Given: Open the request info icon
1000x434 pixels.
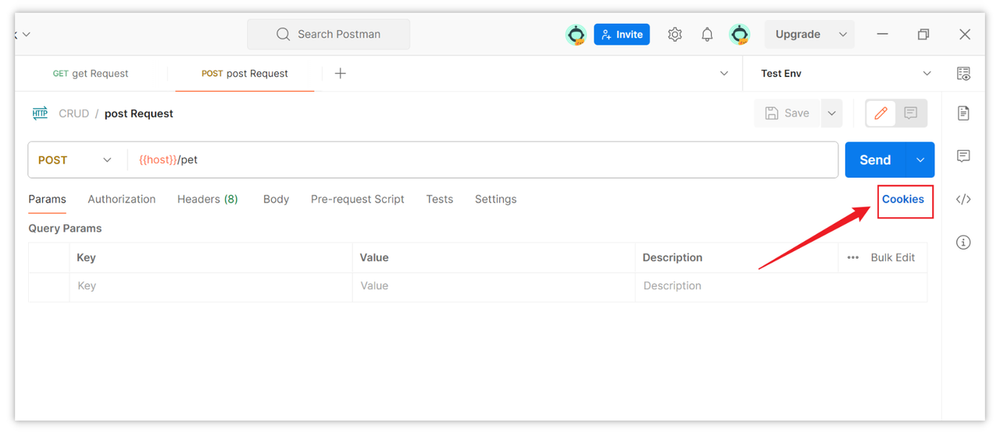Looking at the screenshot, I should pos(963,242).
